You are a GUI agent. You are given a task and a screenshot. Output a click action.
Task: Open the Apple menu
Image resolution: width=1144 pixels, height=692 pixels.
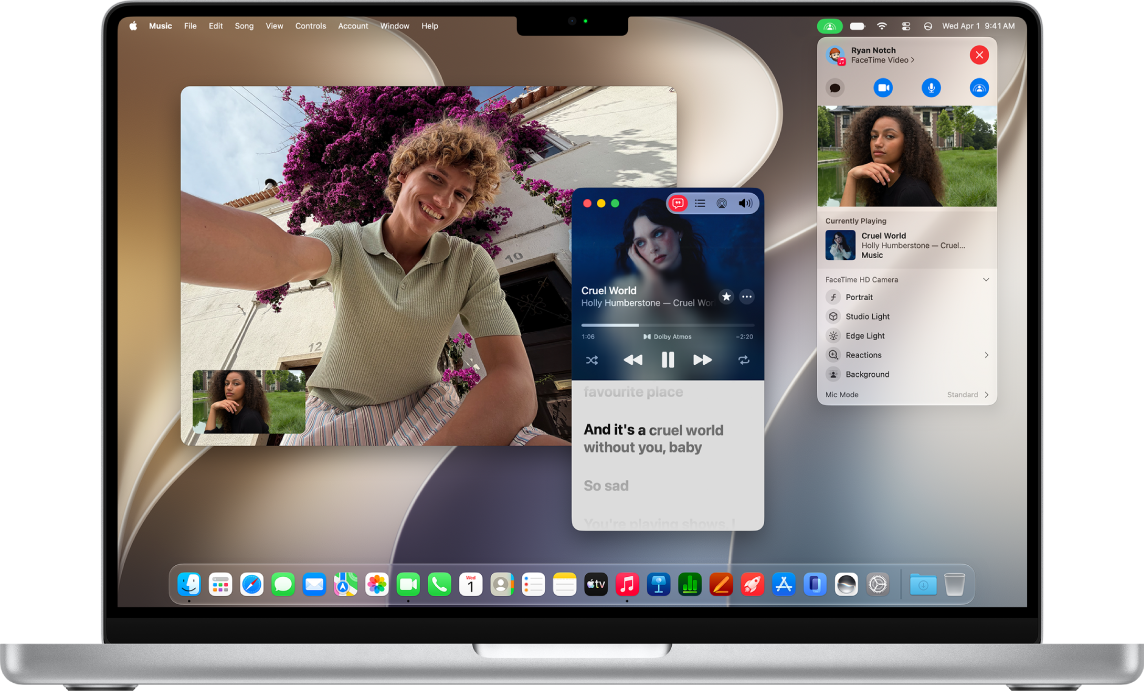[133, 26]
